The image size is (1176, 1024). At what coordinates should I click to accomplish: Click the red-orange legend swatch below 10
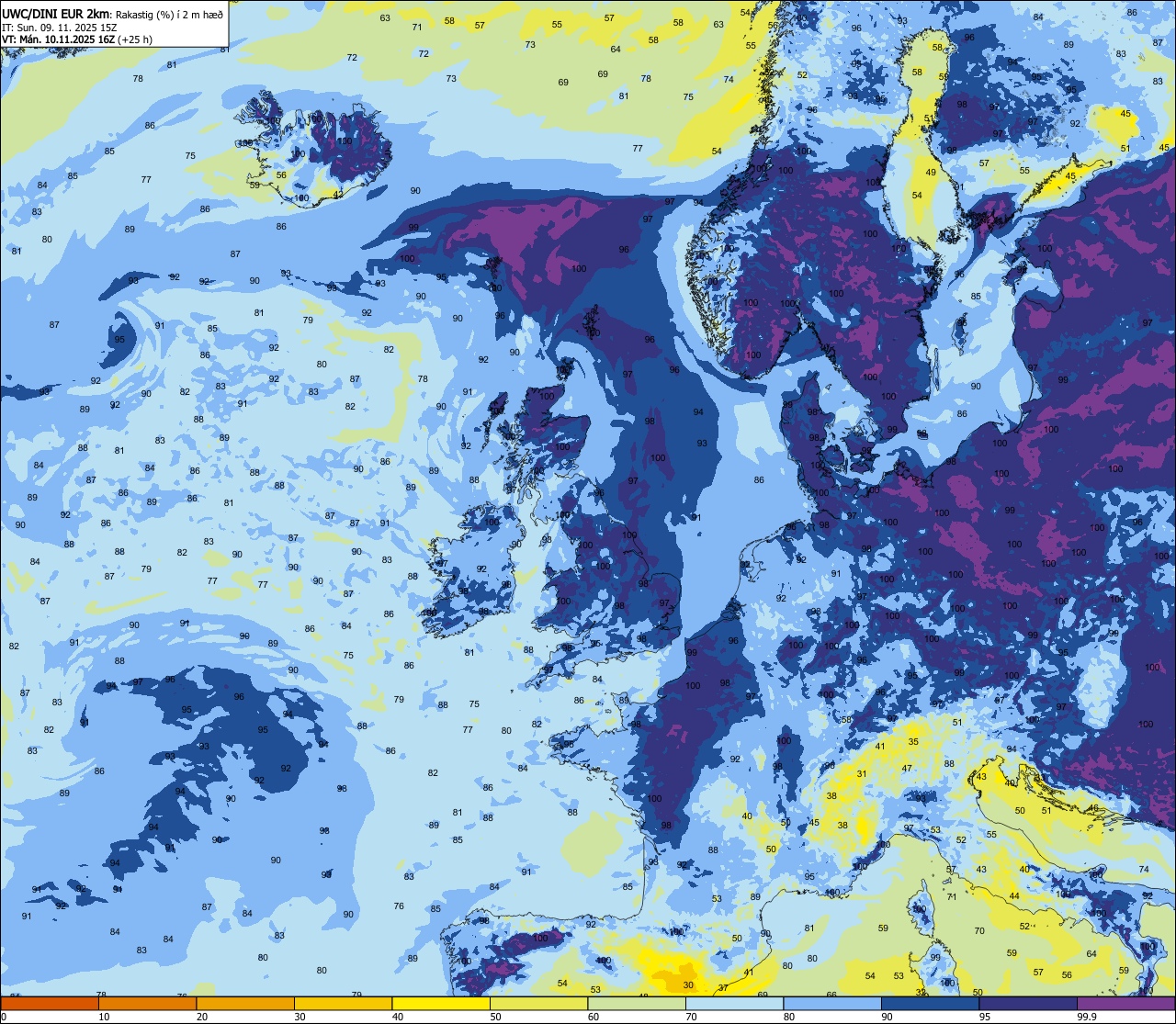tap(50, 1003)
